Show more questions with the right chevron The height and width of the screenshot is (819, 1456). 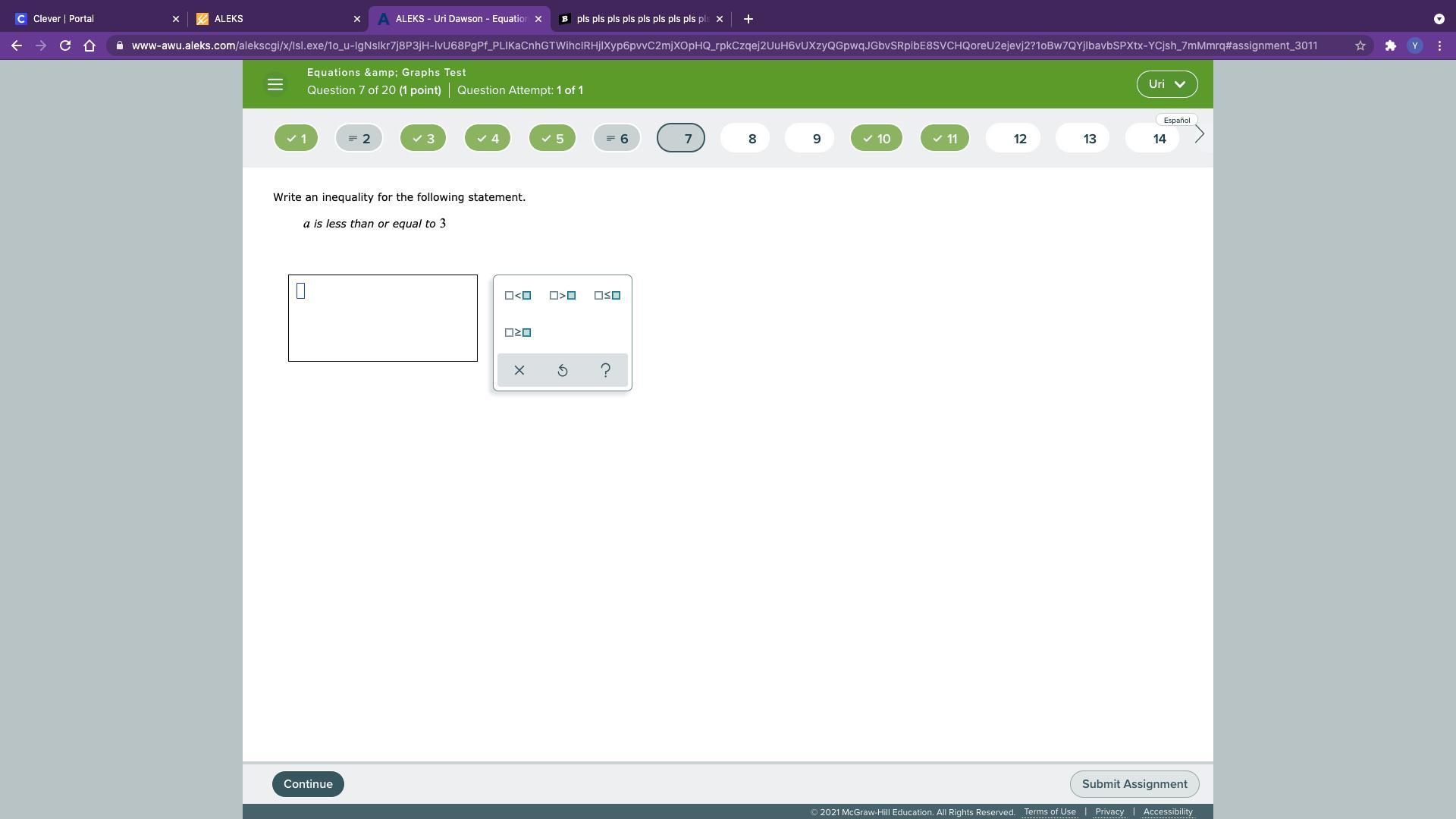coord(1200,135)
